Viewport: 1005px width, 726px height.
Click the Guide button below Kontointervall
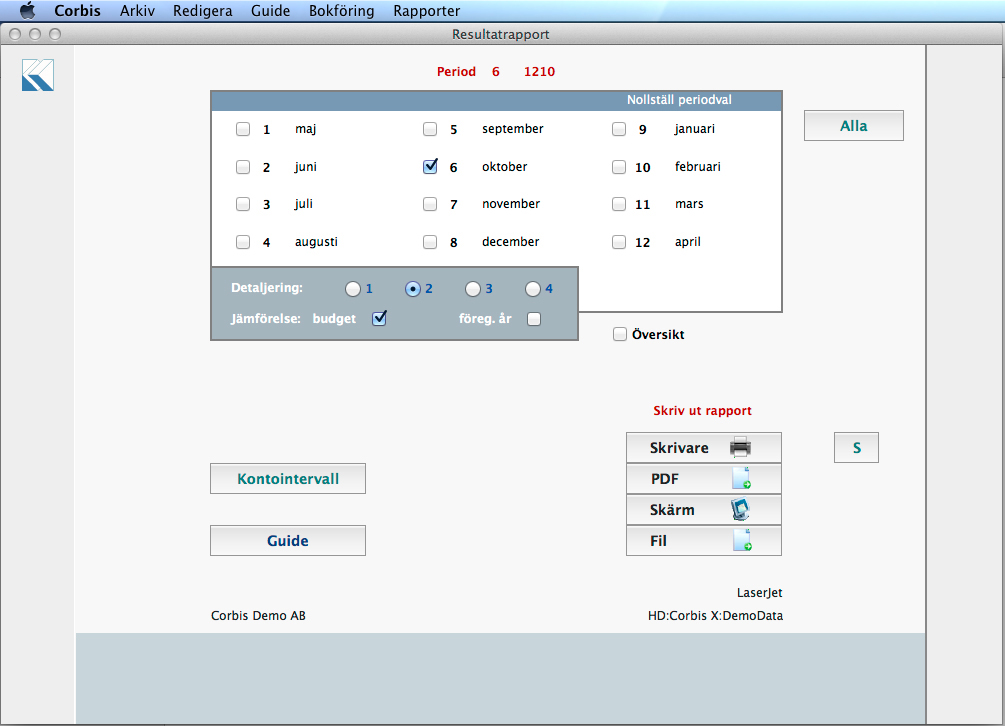(x=288, y=540)
